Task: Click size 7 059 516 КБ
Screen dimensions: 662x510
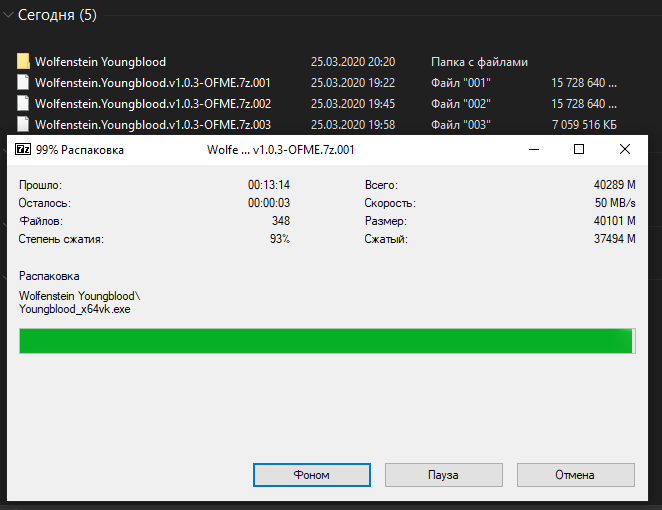Action: click(x=584, y=125)
